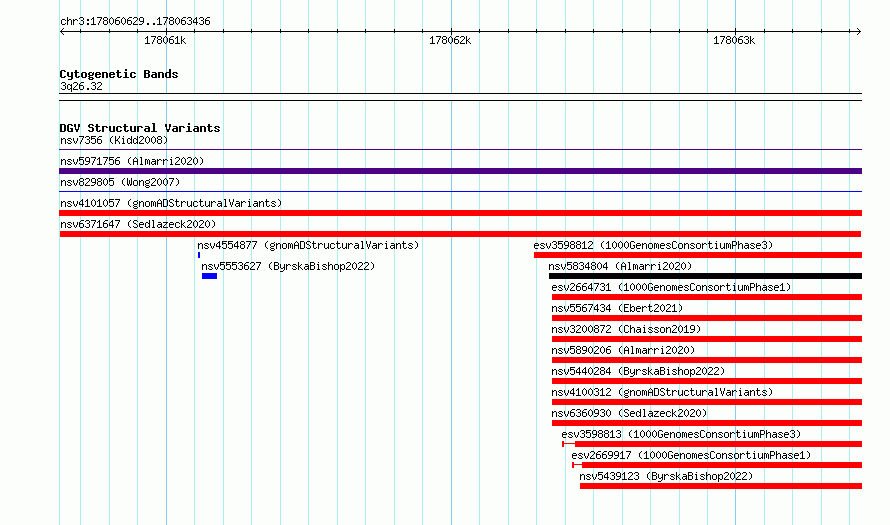The width and height of the screenshot is (890, 525).
Task: Click the esv3598813 red bar
Action: (712, 444)
